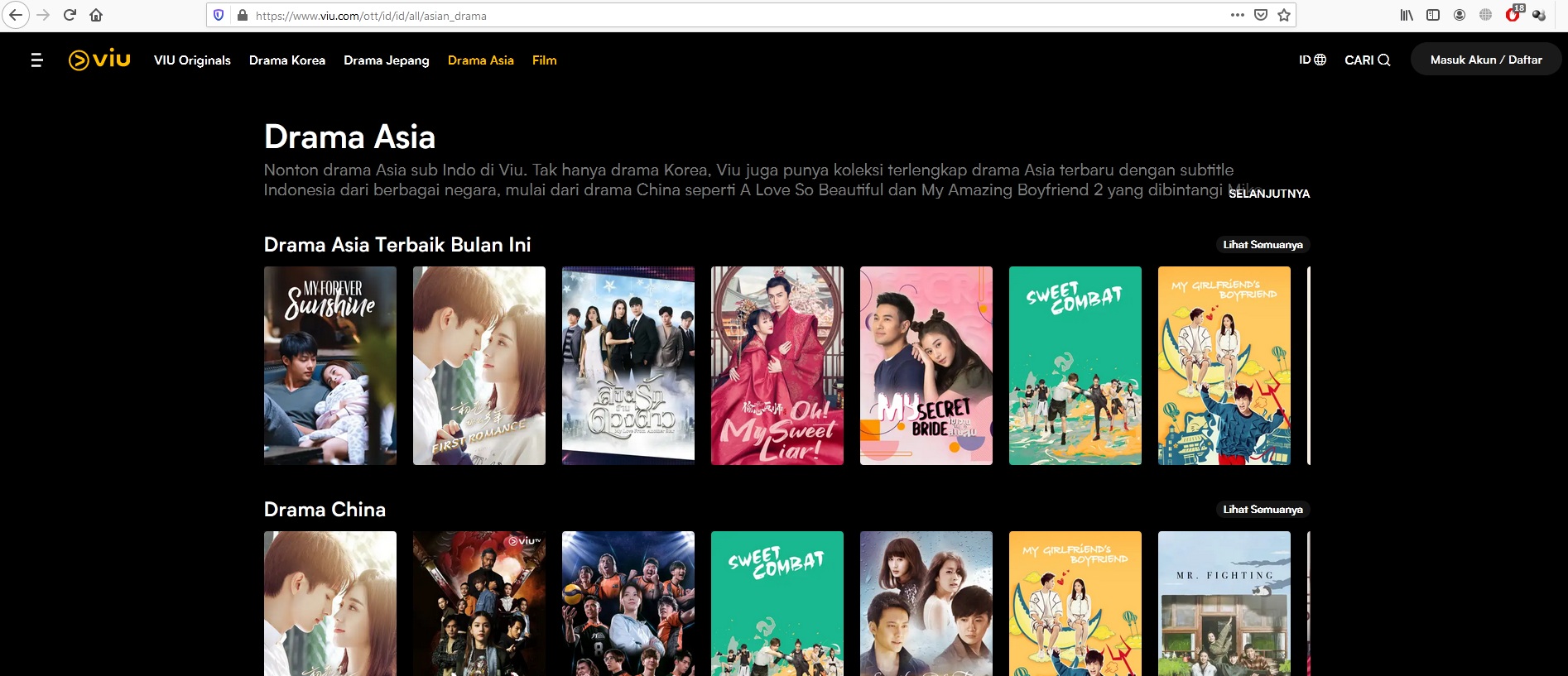This screenshot has height=676, width=1568.
Task: Open the browser home page
Action: 96,15
